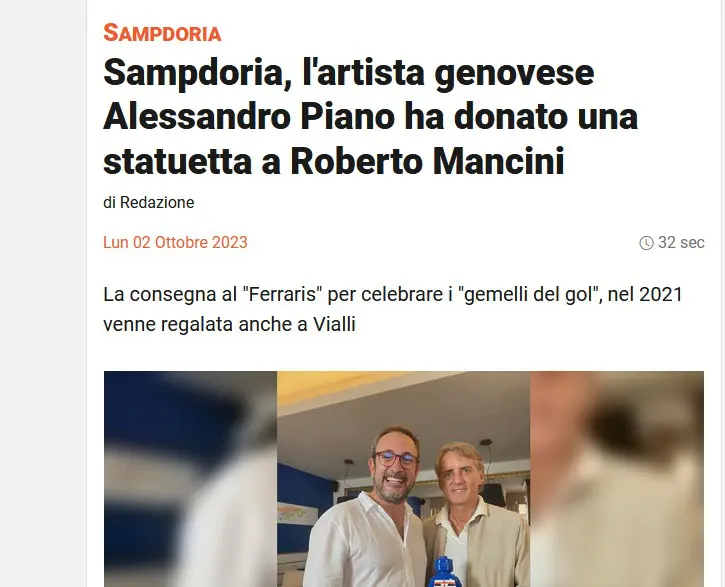This screenshot has height=587, width=725.
Task: Click the date Lun 02 Ottobre 2023
Action: pos(175,242)
